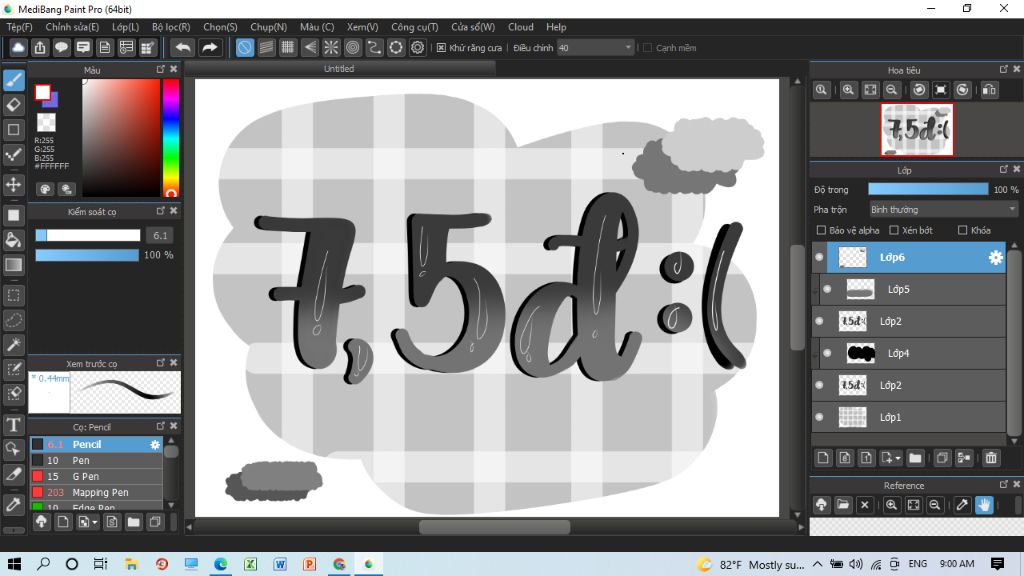Select the Eraser tool

pos(14,104)
